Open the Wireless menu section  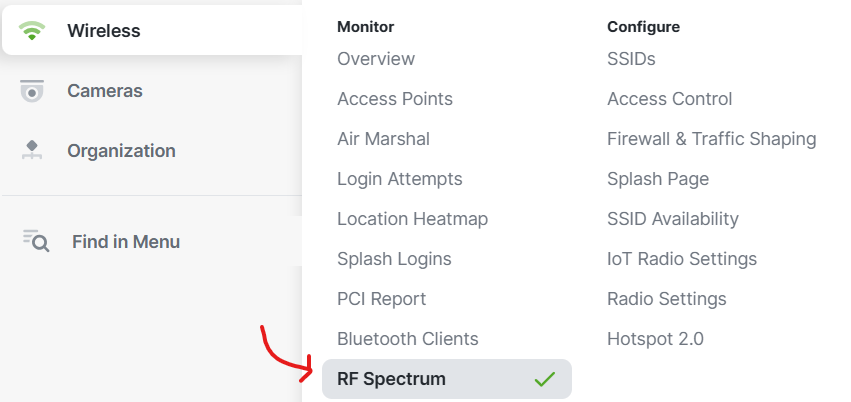152,30
